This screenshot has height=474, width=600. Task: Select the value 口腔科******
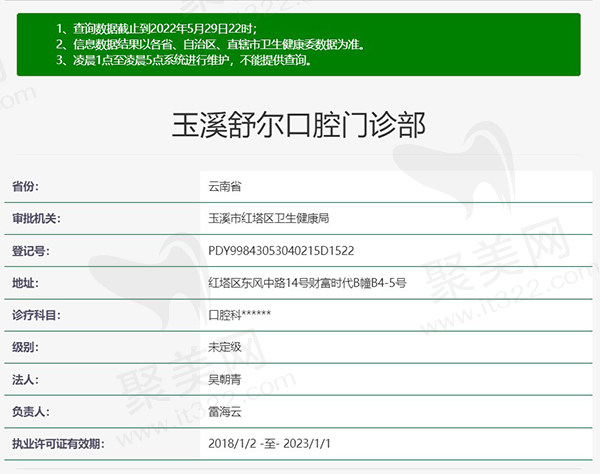(240, 315)
